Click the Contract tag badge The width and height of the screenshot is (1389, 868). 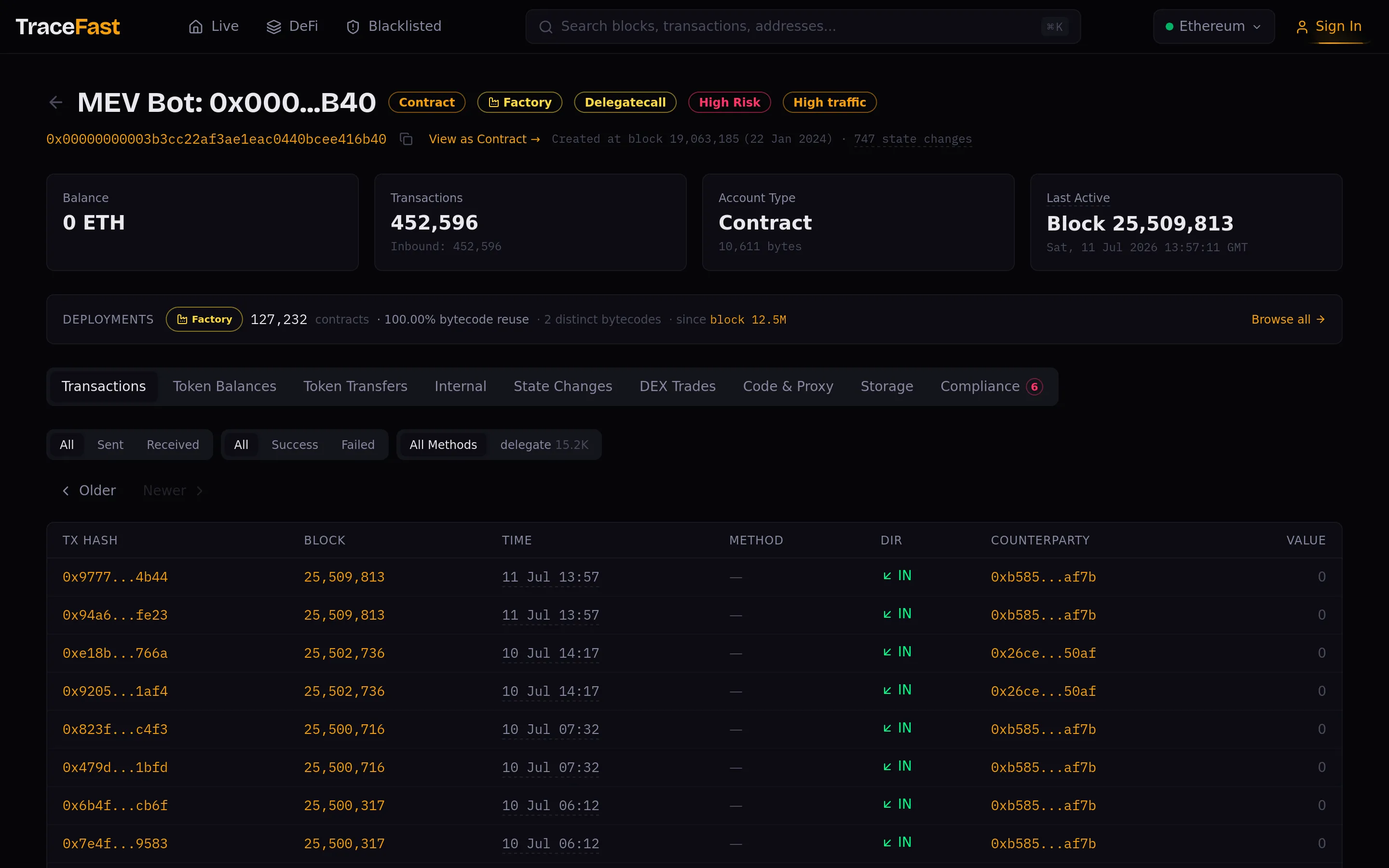point(426,102)
